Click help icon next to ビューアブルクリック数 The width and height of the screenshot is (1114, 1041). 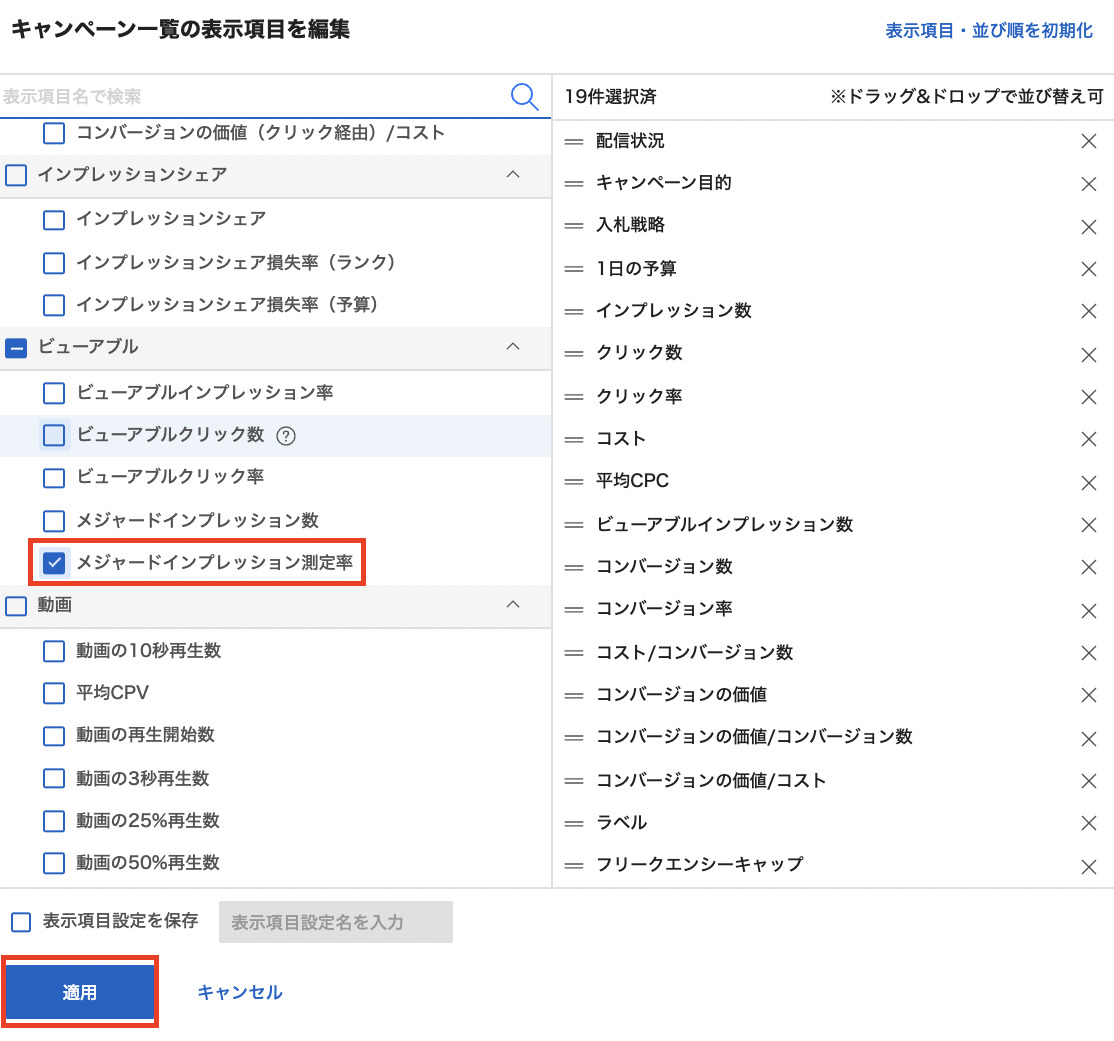(286, 435)
